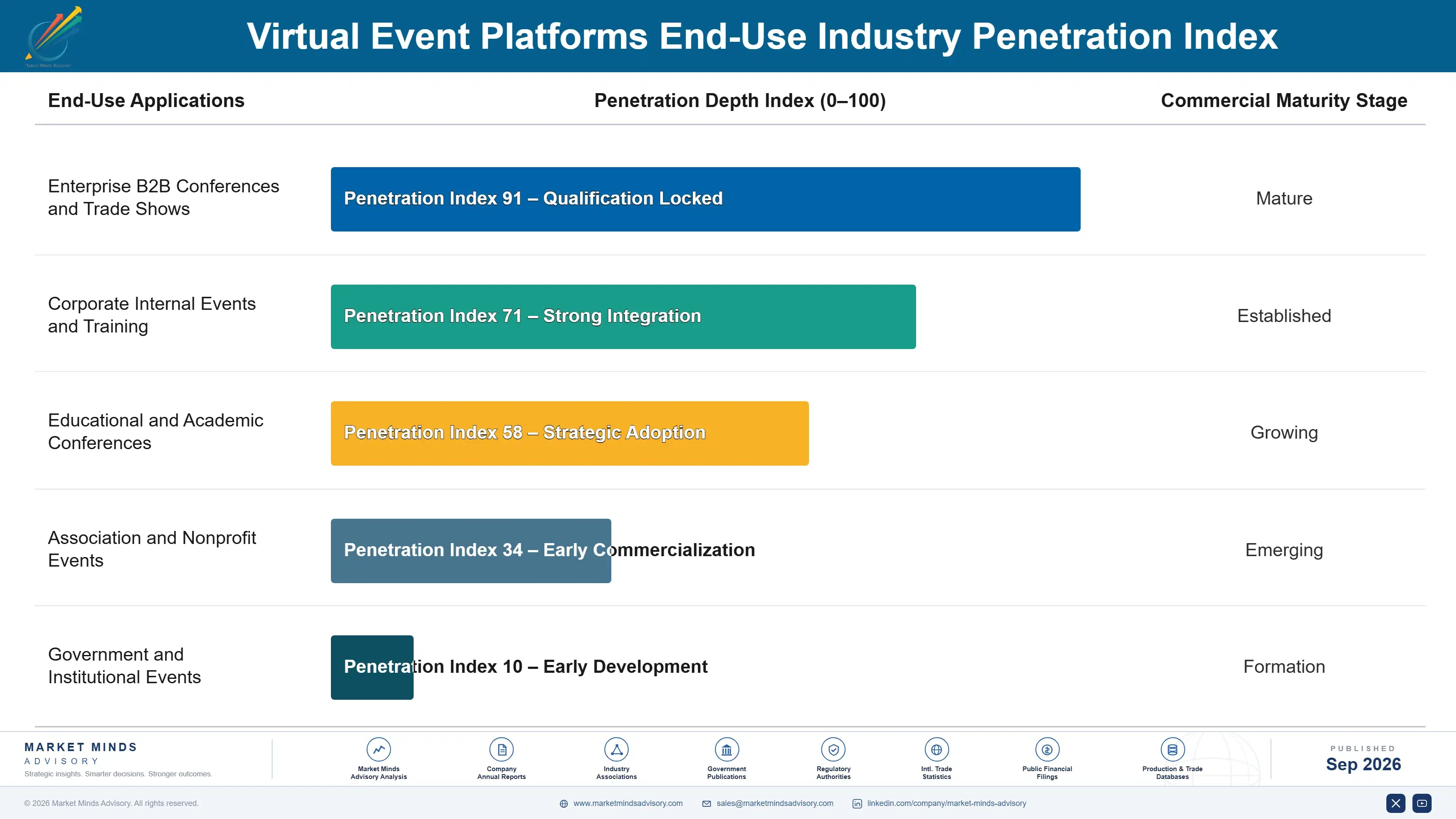Screen dimensions: 1456x819
Task: Click the sales@marketmindsadvisory.com email link
Action: pyautogui.click(x=775, y=803)
